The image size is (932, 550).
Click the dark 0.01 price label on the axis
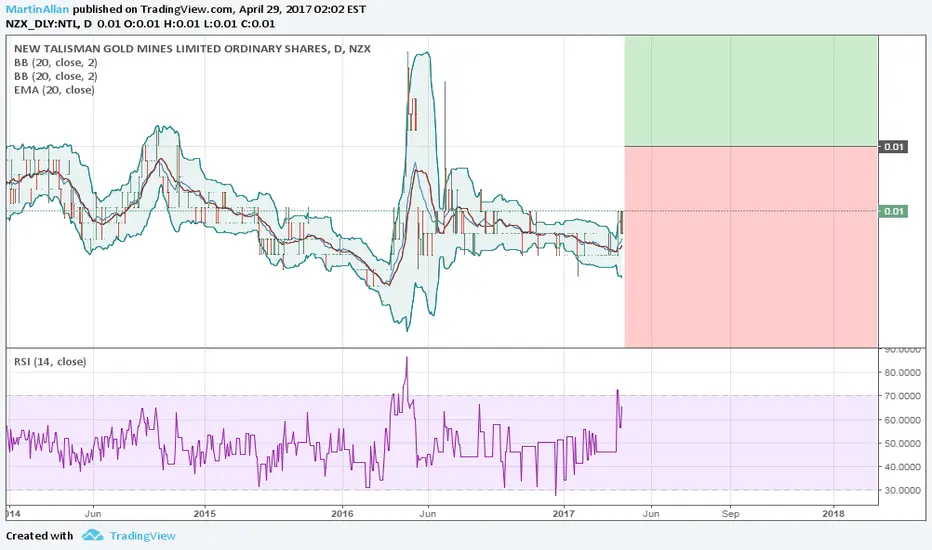coord(893,147)
